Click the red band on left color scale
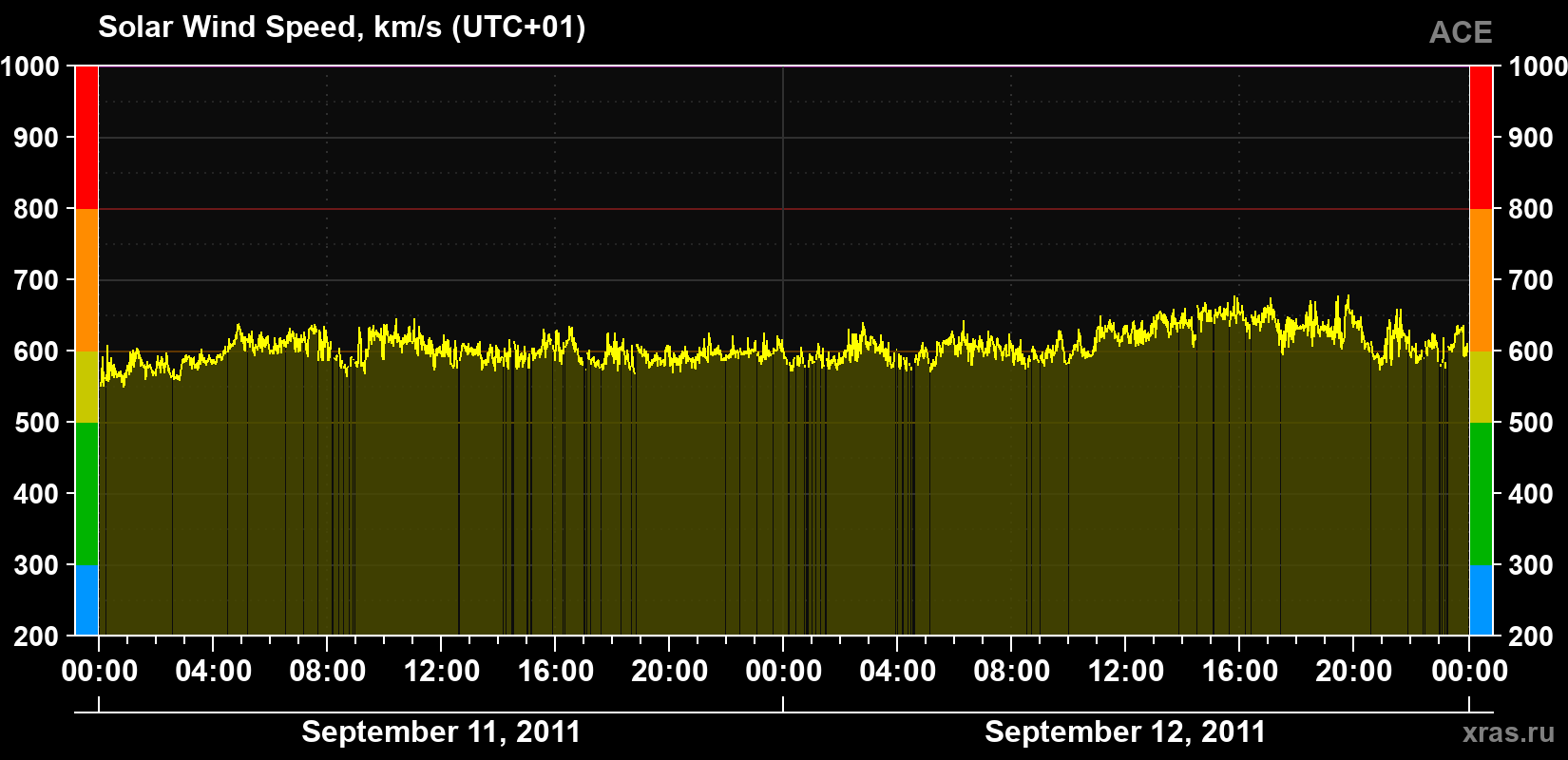This screenshot has height=760, width=1568. pyautogui.click(x=86, y=138)
